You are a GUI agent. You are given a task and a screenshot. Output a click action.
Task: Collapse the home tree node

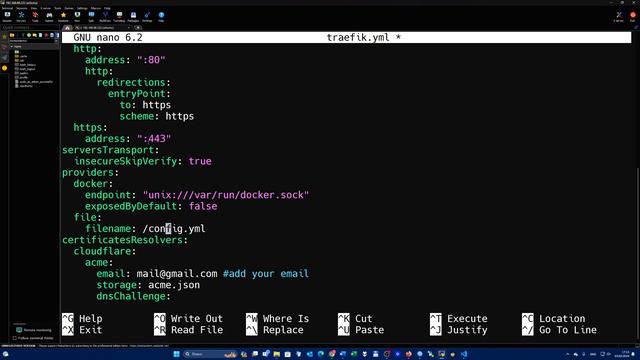click(11, 47)
